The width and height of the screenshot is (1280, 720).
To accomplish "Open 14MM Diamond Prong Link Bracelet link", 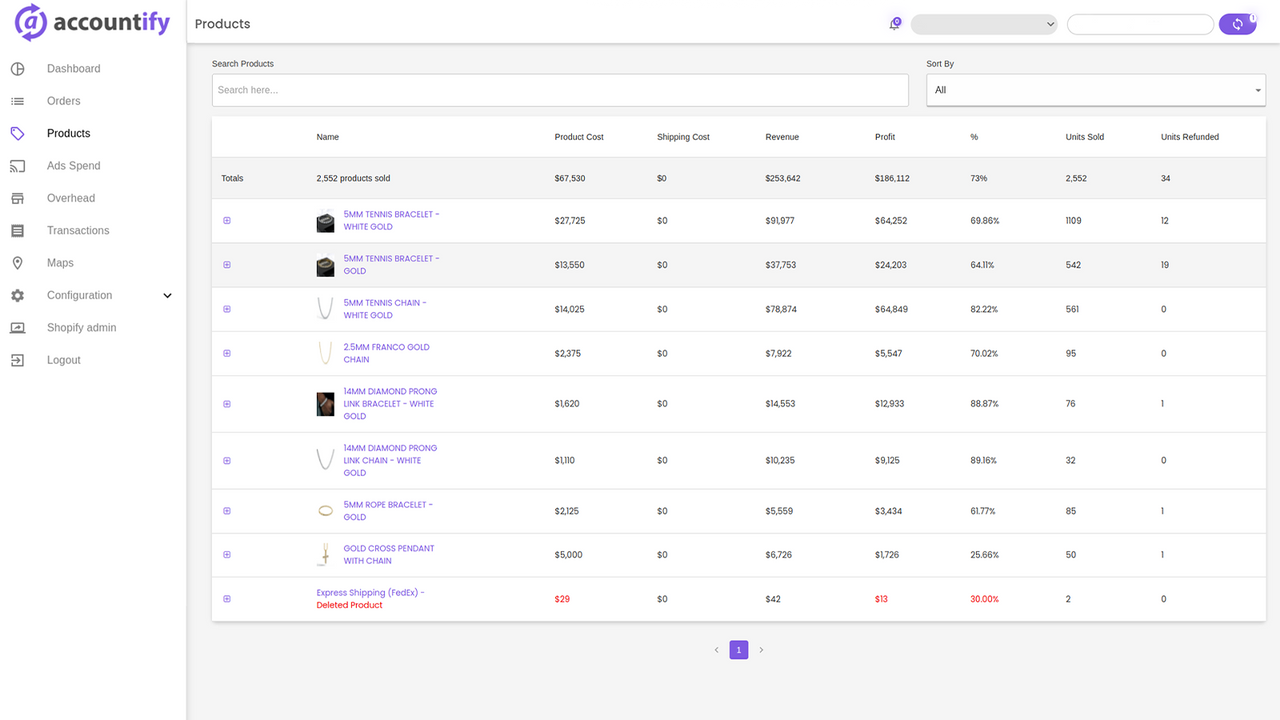I will pyautogui.click(x=391, y=404).
